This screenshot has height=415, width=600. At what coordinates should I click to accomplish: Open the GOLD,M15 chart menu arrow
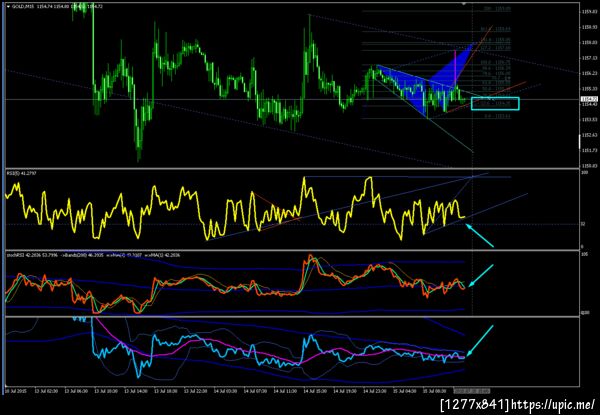coord(8,7)
